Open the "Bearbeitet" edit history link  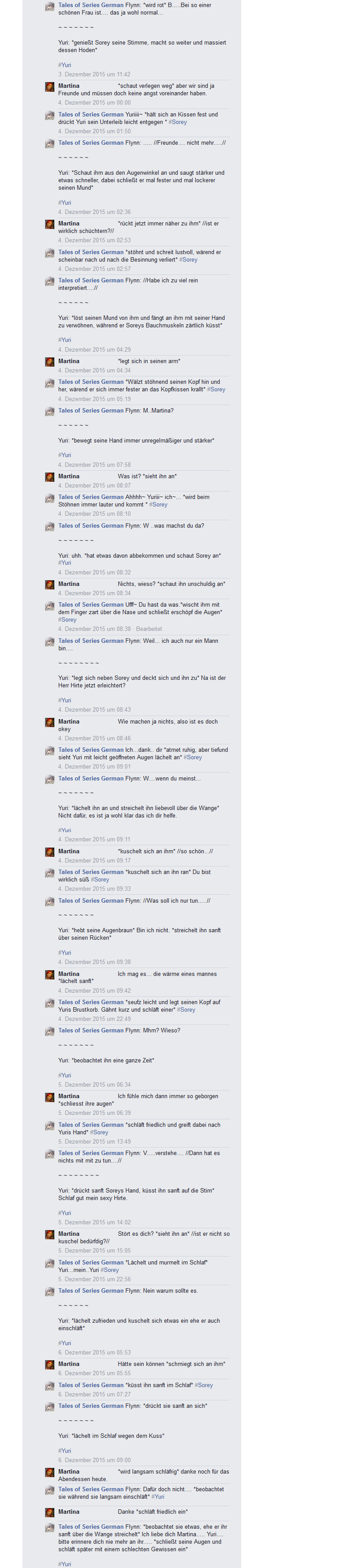[x=149, y=629]
